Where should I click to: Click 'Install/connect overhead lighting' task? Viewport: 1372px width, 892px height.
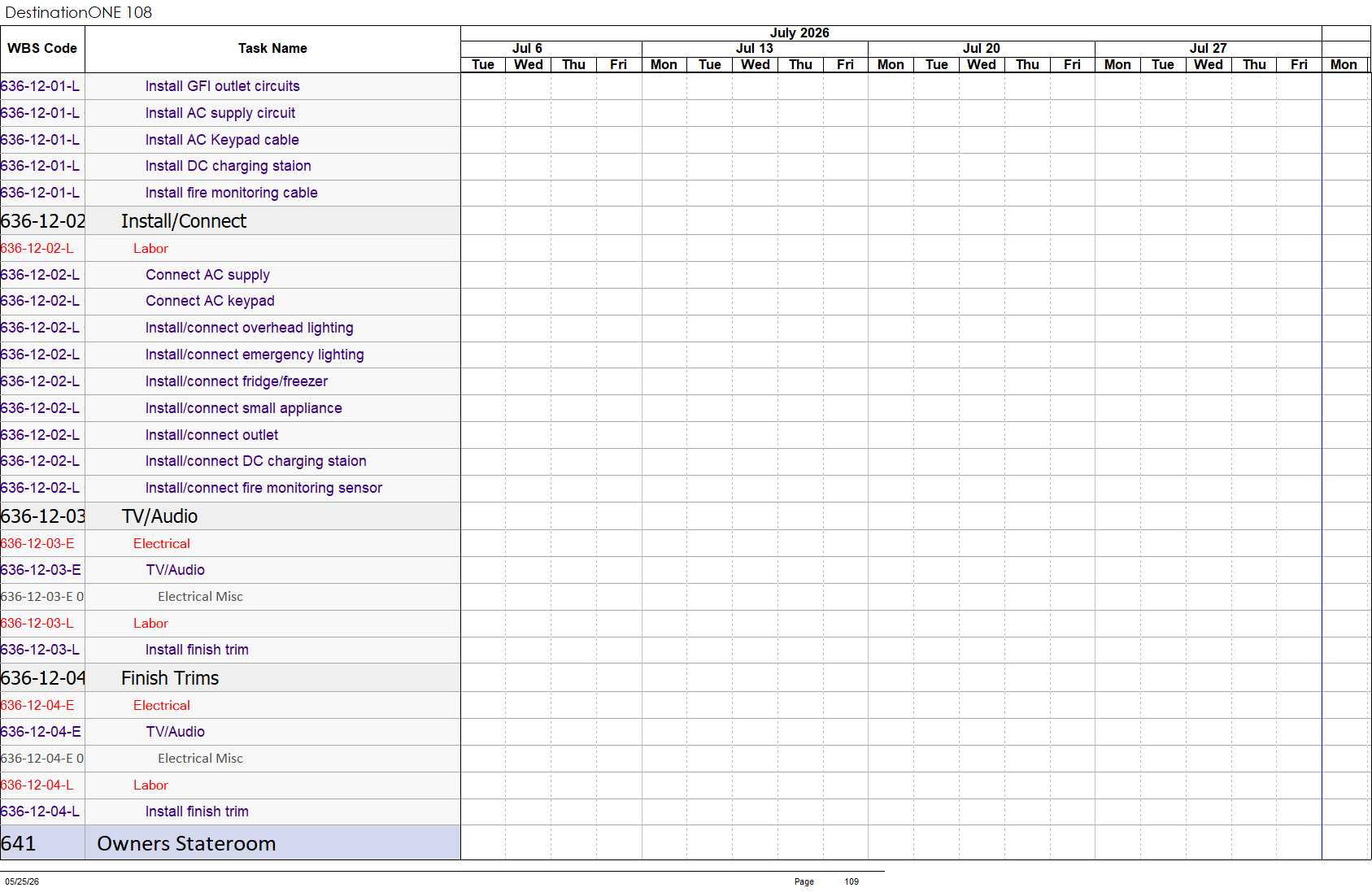(x=249, y=328)
